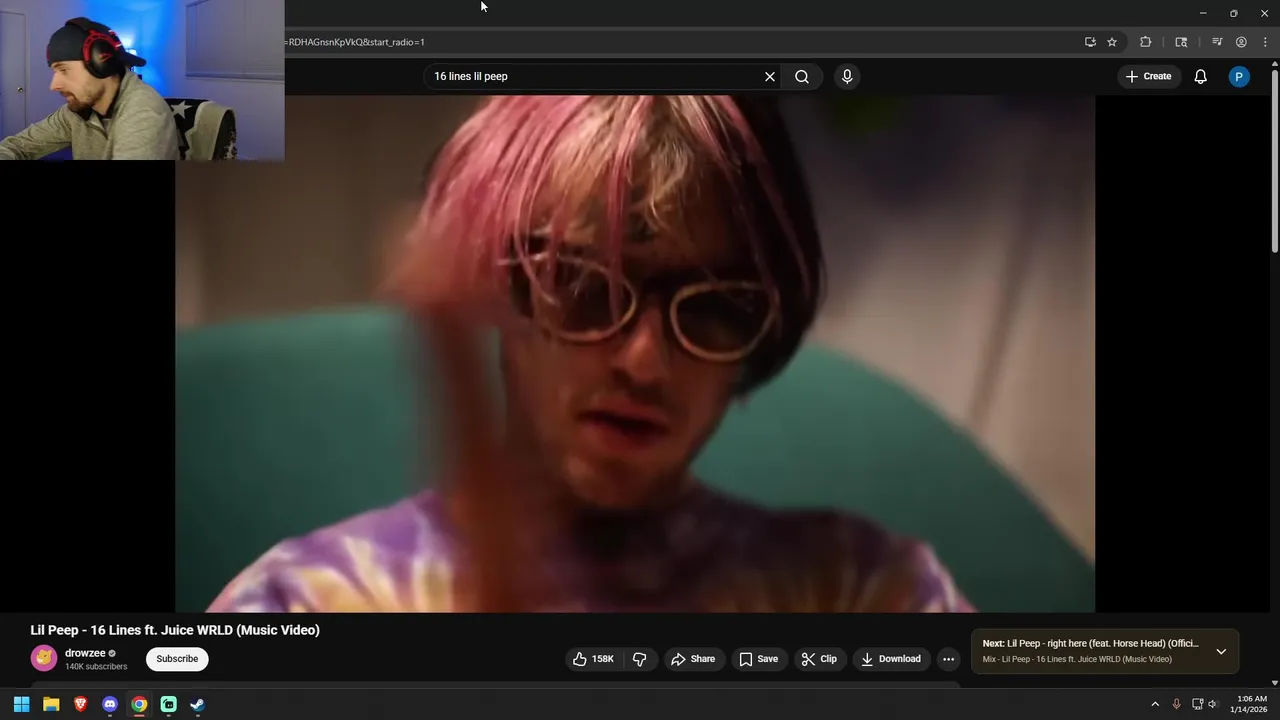Bookmark this tab with the star icon
1280x720 pixels.
[x=1112, y=42]
